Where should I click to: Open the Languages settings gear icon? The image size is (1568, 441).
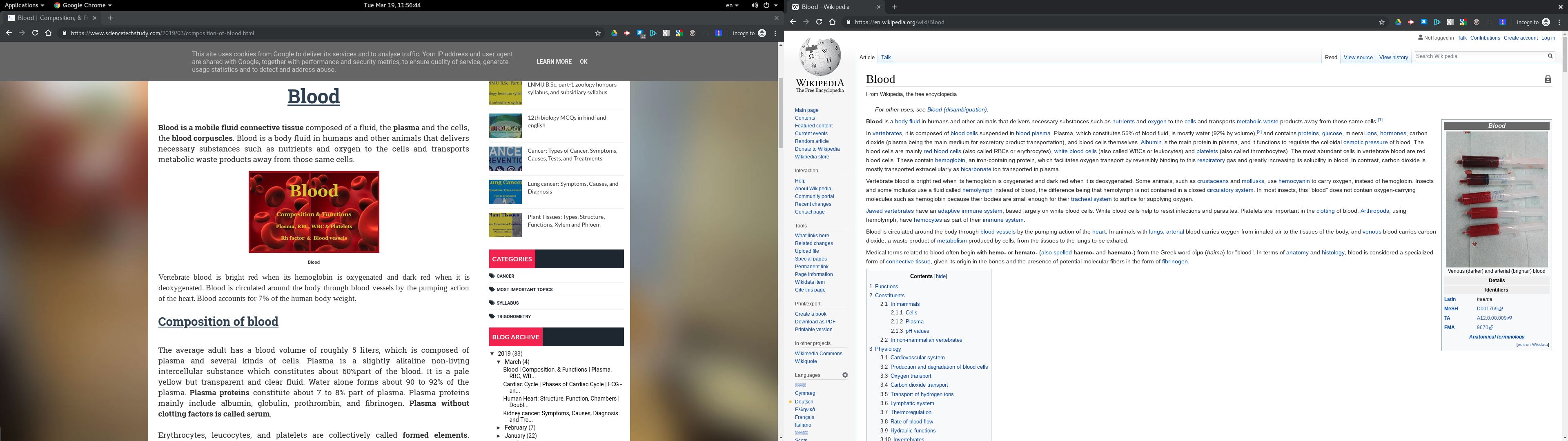845,375
